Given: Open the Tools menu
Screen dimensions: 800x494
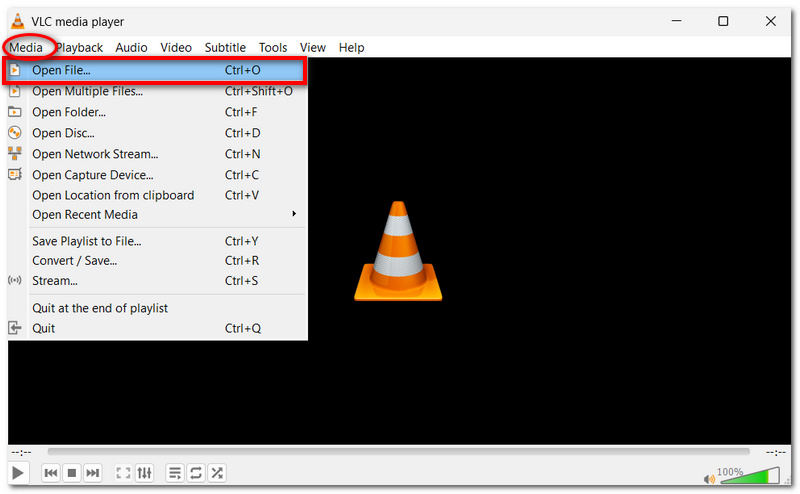Looking at the screenshot, I should (273, 47).
